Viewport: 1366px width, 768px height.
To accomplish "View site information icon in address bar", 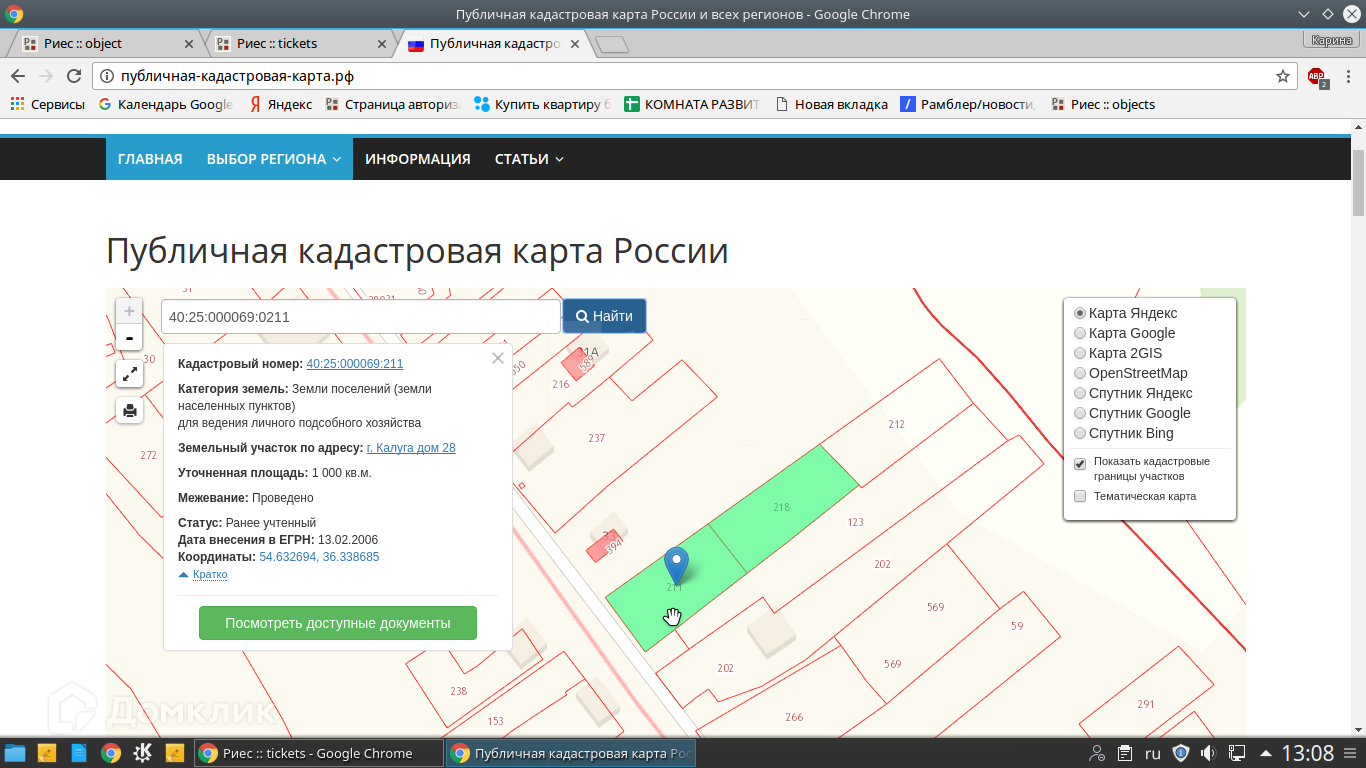I will tap(107, 76).
